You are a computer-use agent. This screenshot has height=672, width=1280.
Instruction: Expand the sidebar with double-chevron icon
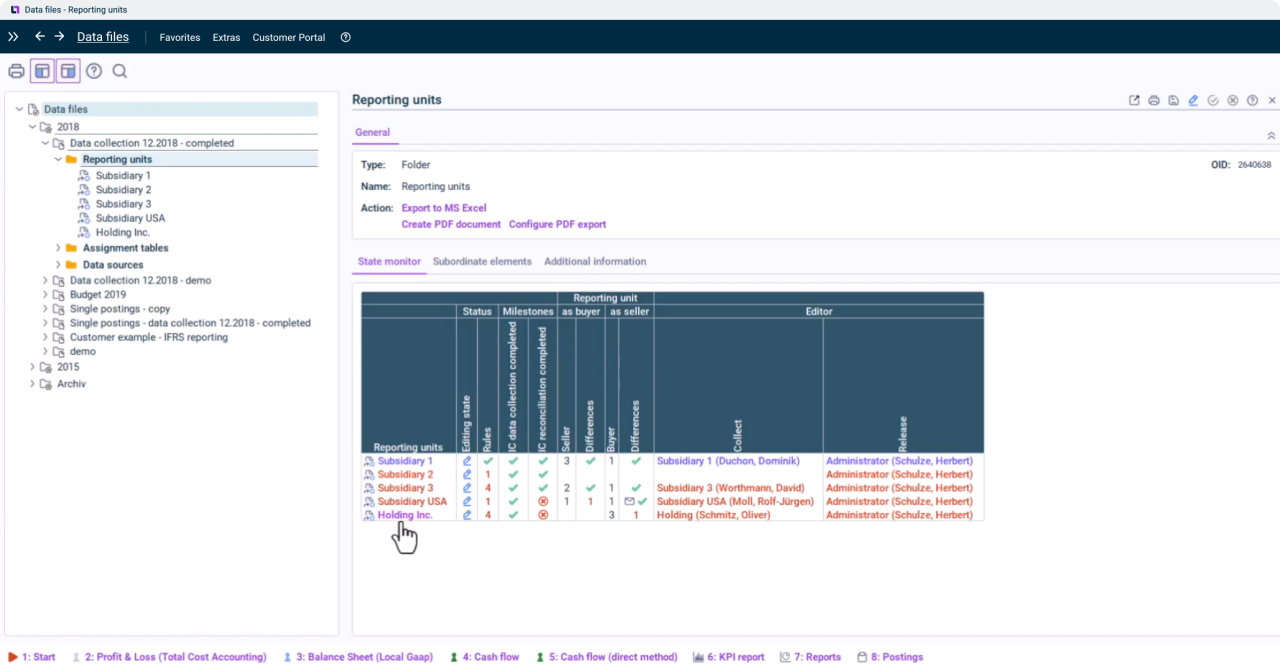coord(13,37)
